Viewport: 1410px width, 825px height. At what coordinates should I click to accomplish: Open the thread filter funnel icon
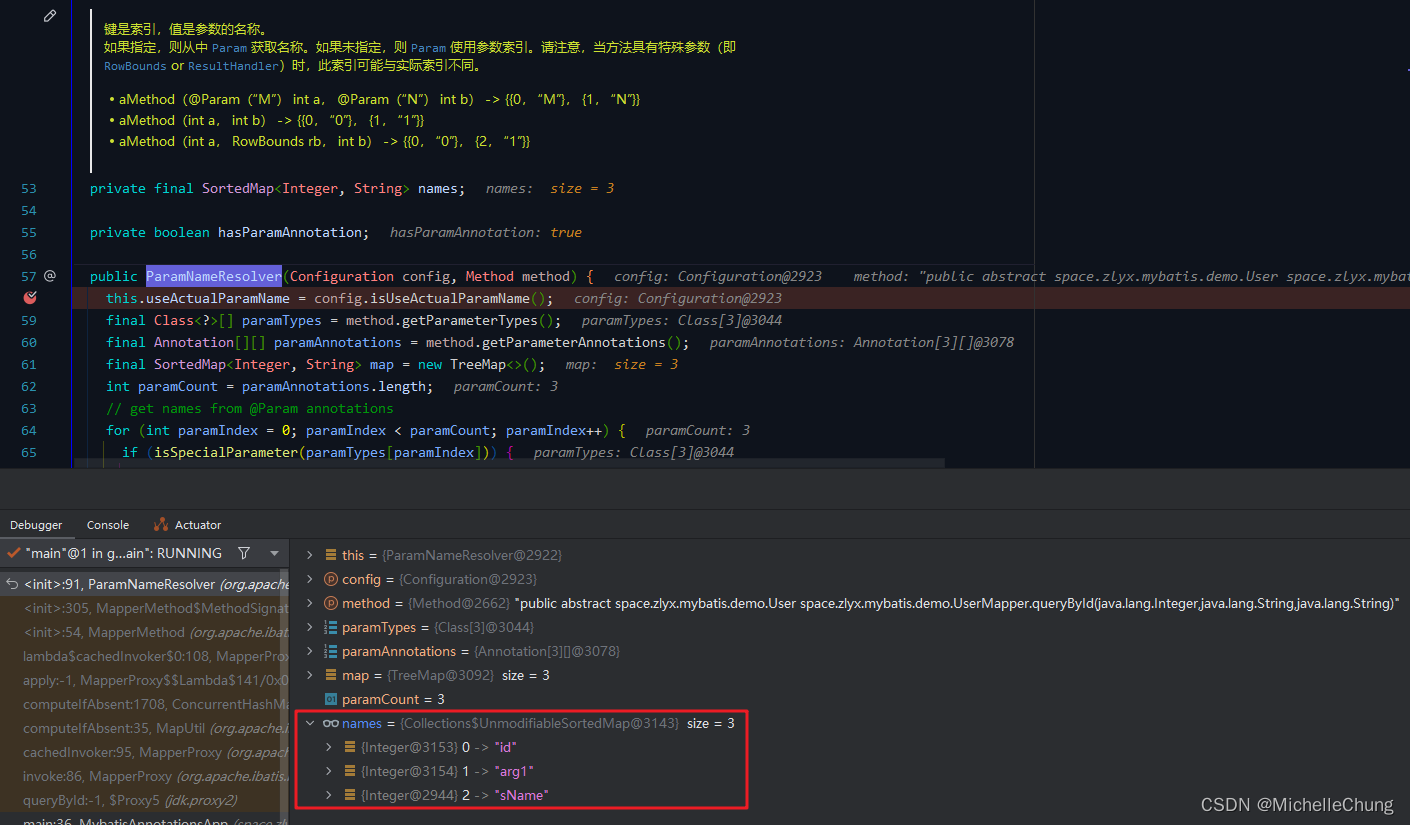coord(244,553)
